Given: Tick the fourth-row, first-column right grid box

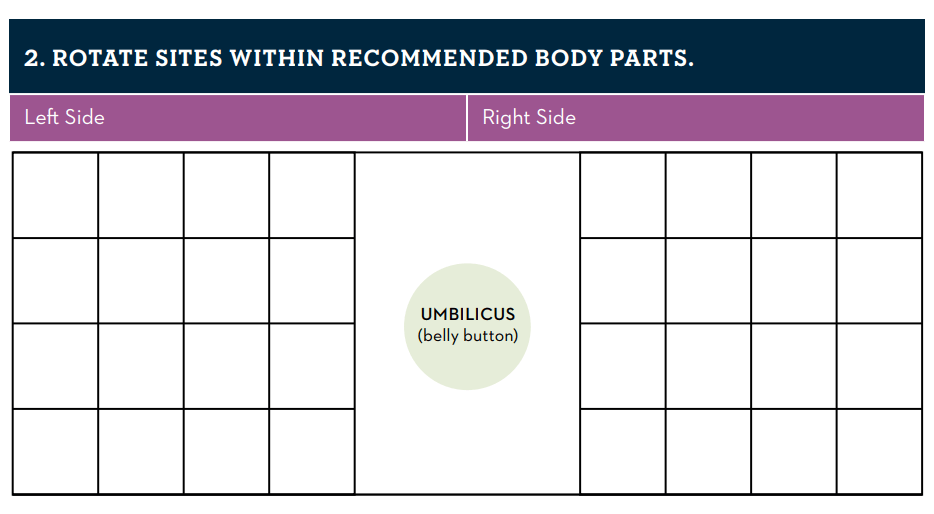Looking at the screenshot, I should (623, 451).
